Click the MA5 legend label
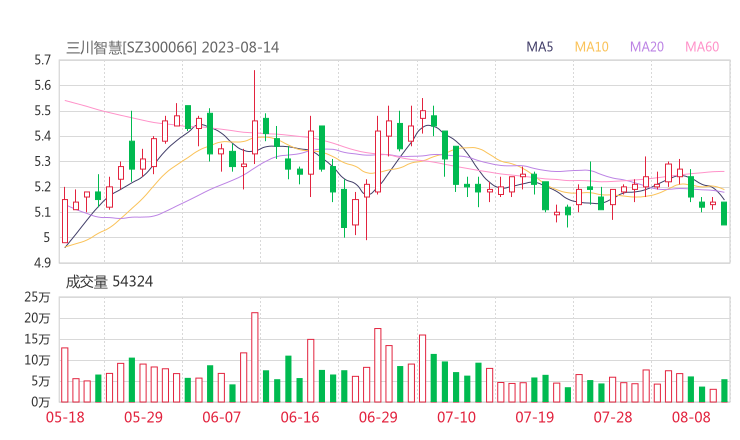The width and height of the screenshot is (740, 440). click(539, 47)
